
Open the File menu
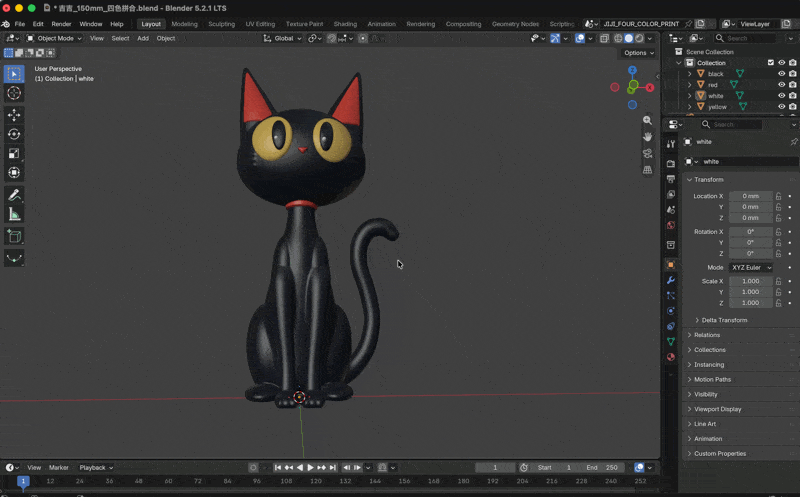[x=19, y=24]
